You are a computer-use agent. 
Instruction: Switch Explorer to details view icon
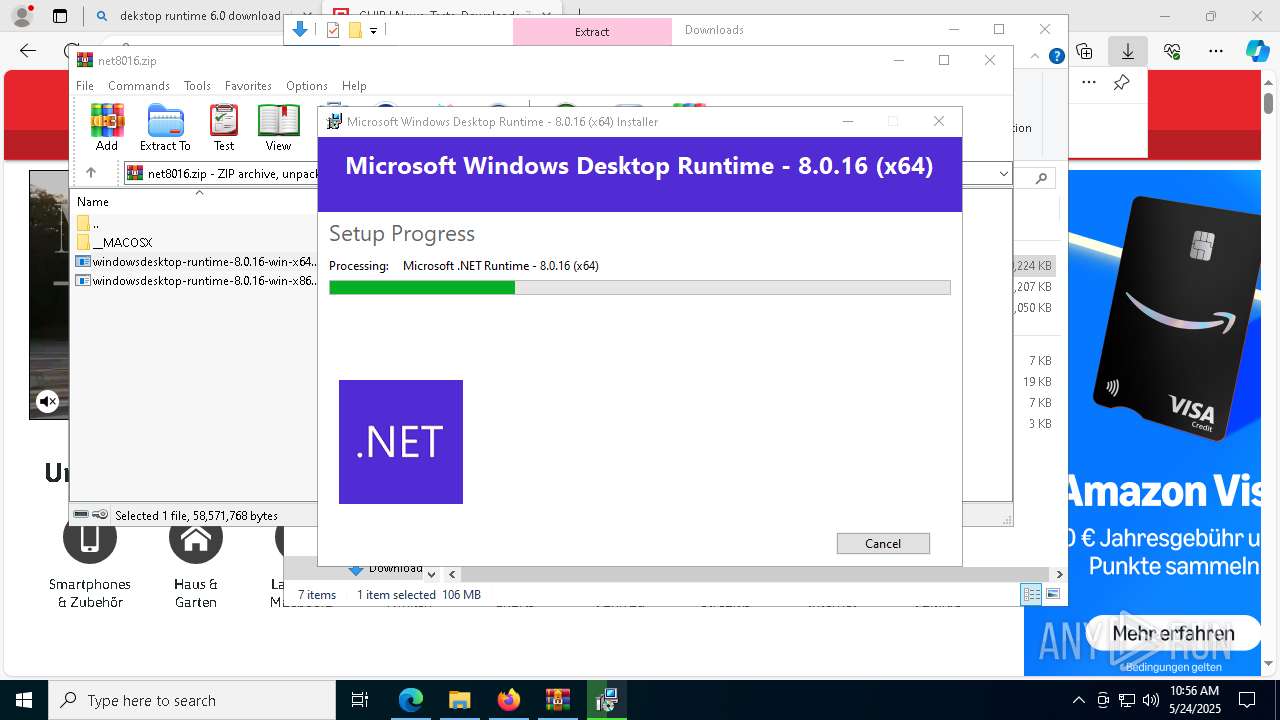pos(1031,595)
